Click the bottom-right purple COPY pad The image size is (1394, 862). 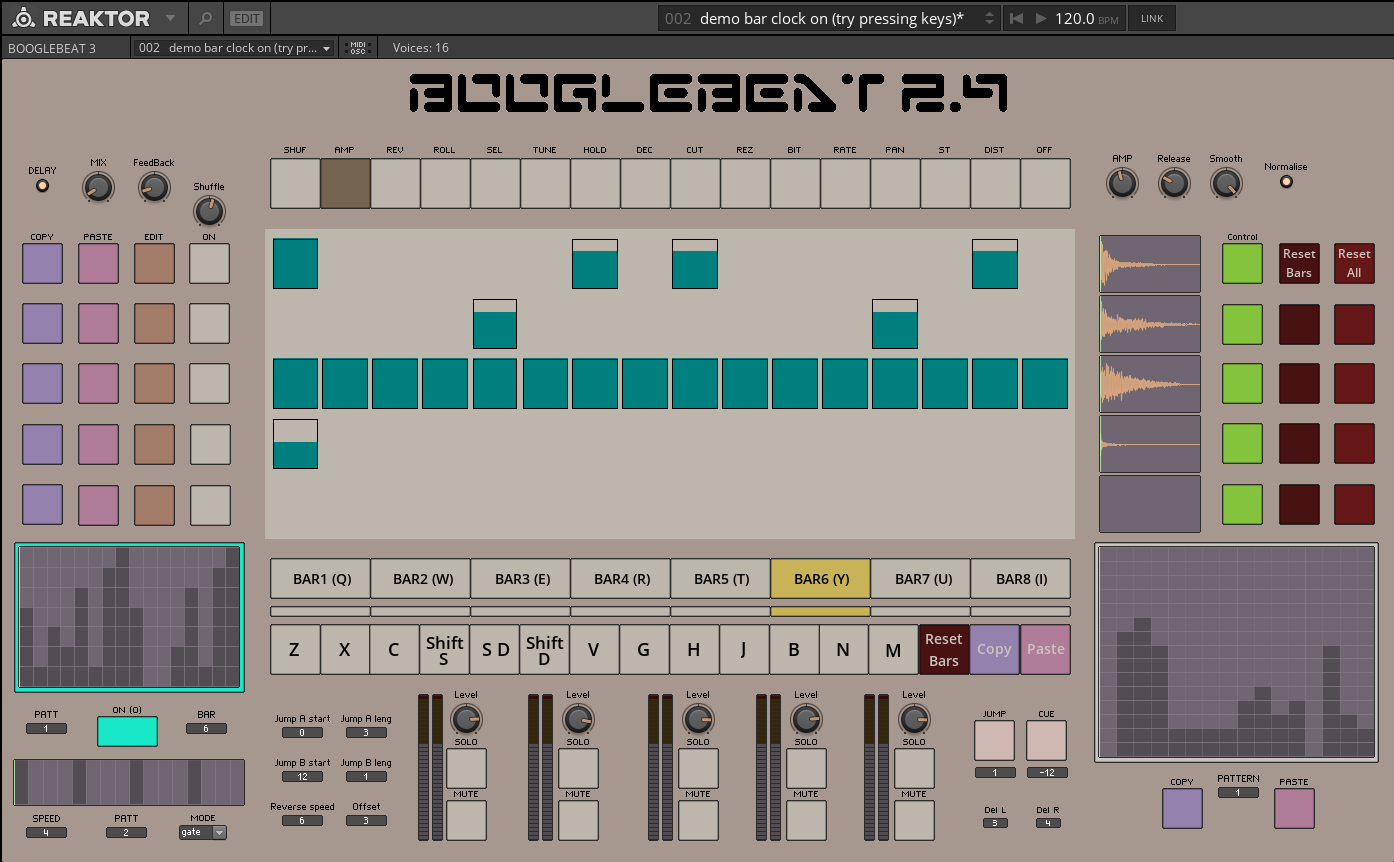point(1182,809)
